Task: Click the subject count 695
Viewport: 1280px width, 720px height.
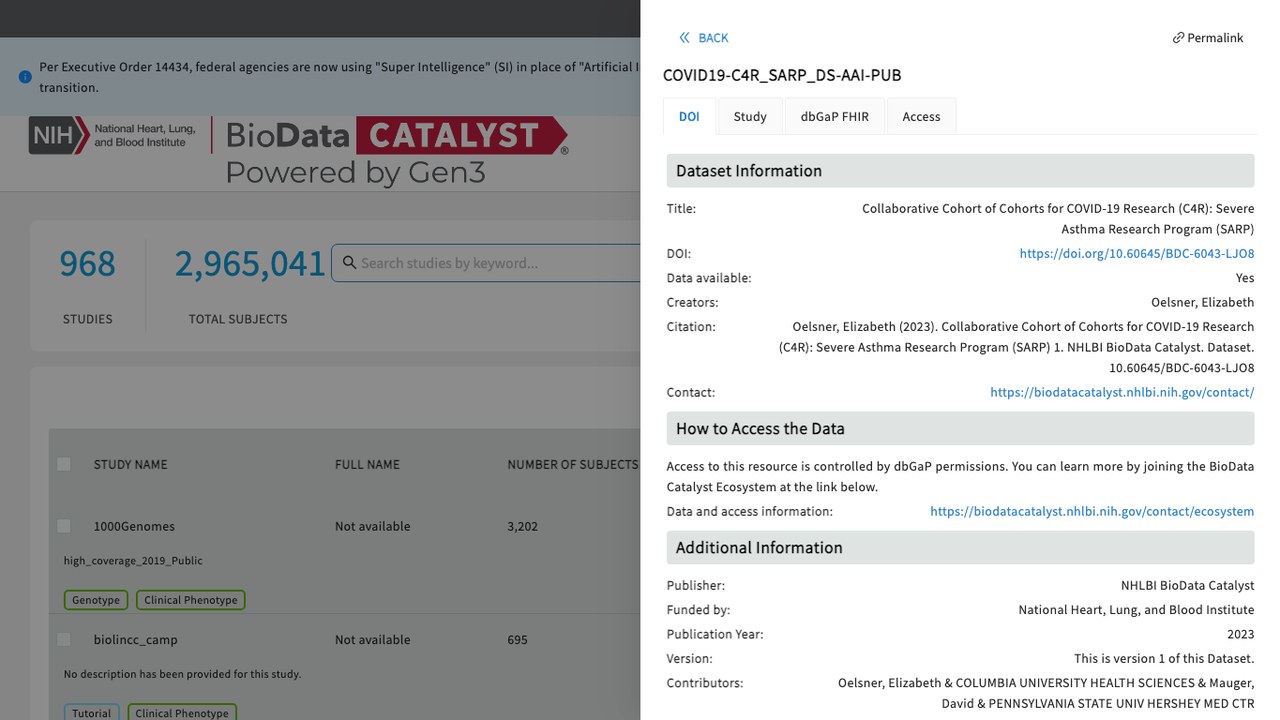Action: [517, 640]
